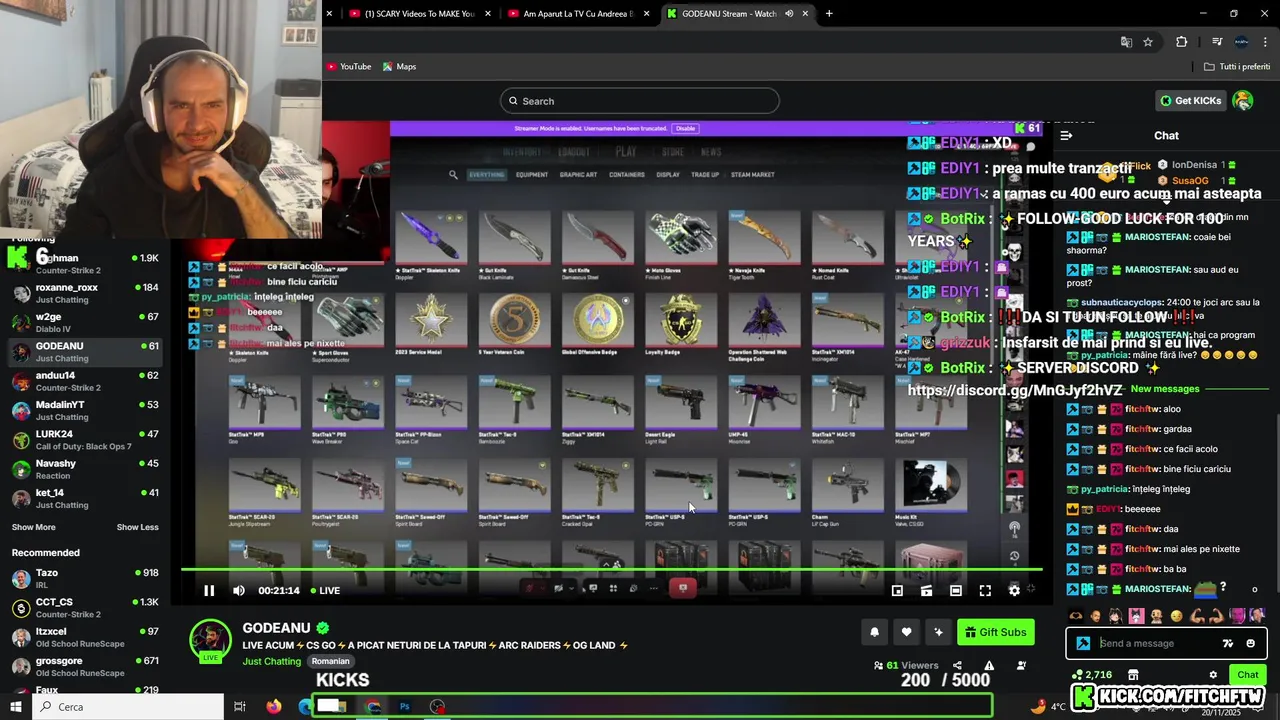1280x720 pixels.
Task: Open recommended grossgore channel
Action: pos(85,667)
